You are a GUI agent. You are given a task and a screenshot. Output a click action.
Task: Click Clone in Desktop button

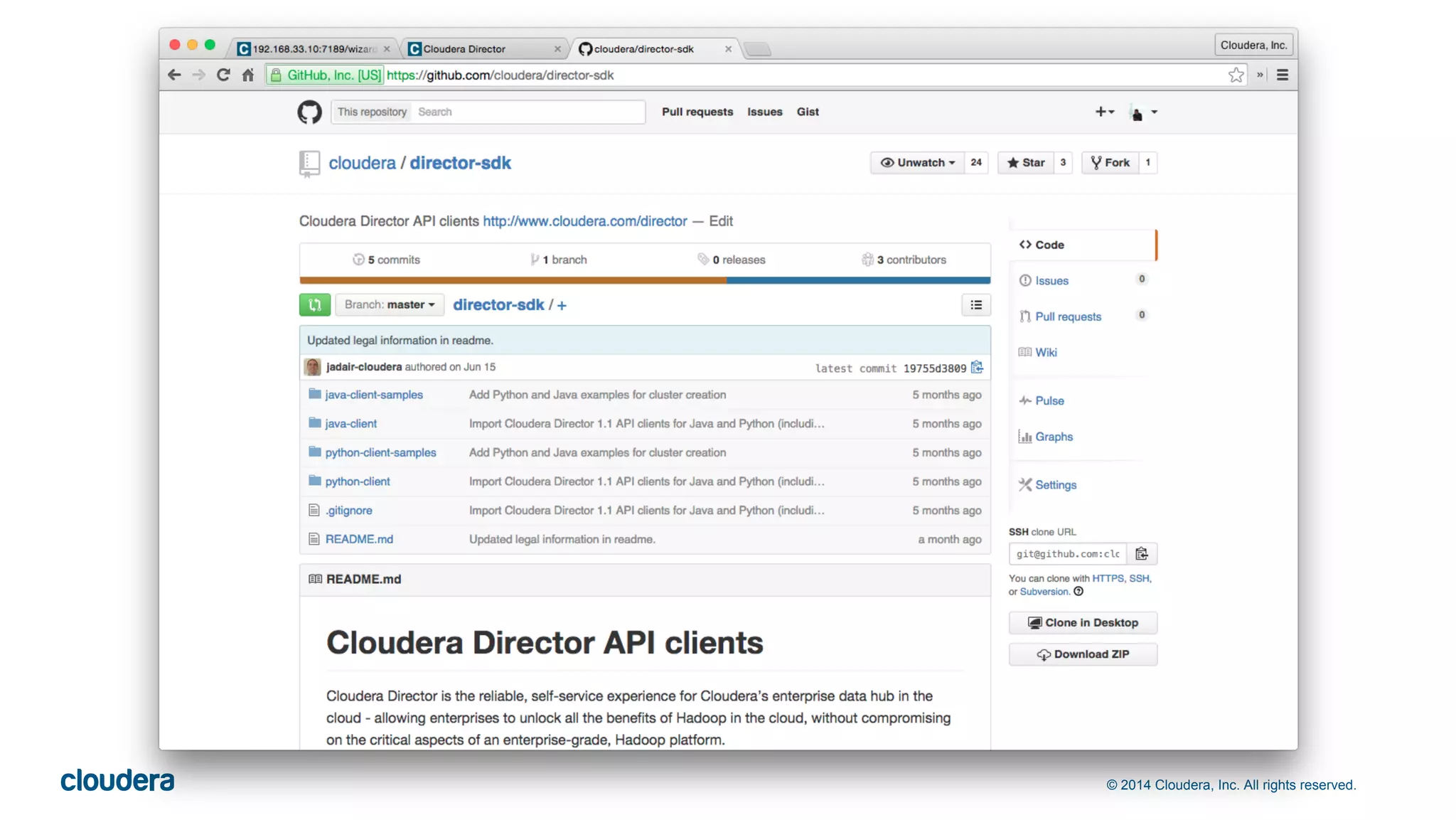click(1083, 622)
